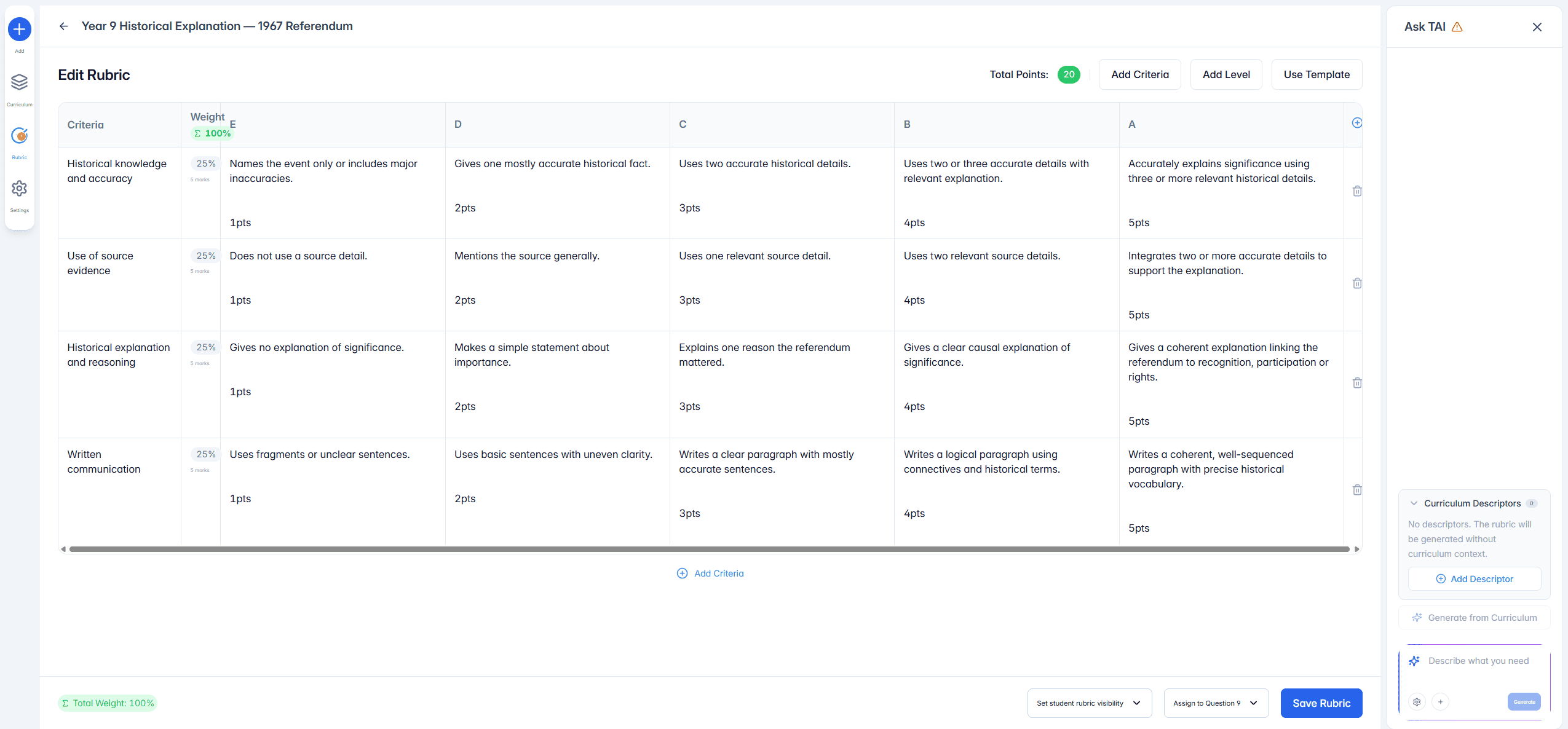Open the Set student rubric visibility dropdown
The width and height of the screenshot is (1568, 729).
1089,703
